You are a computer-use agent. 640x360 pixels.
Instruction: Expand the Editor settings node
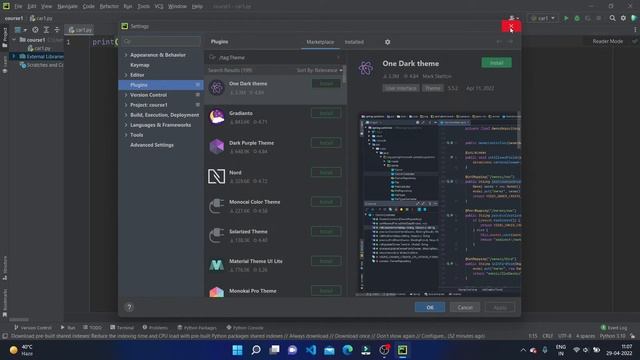(126, 75)
